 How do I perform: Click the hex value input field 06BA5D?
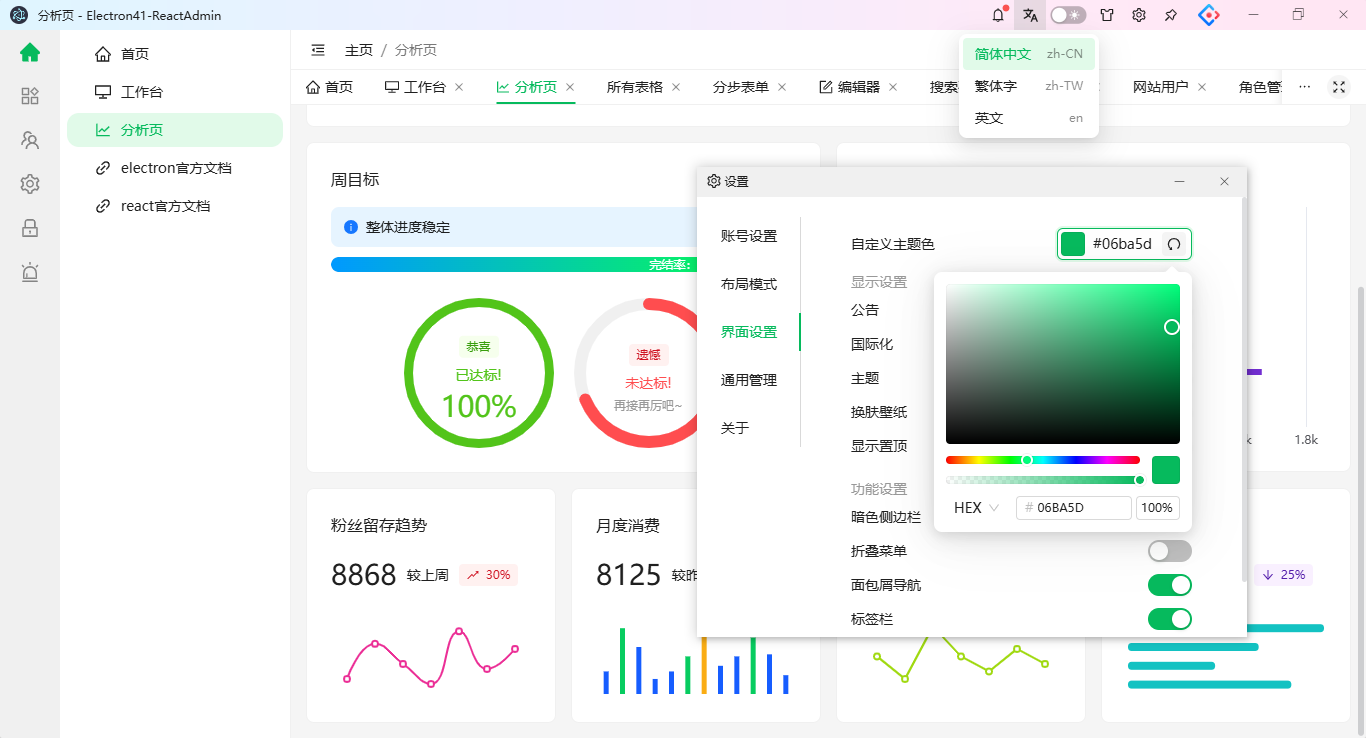1074,508
